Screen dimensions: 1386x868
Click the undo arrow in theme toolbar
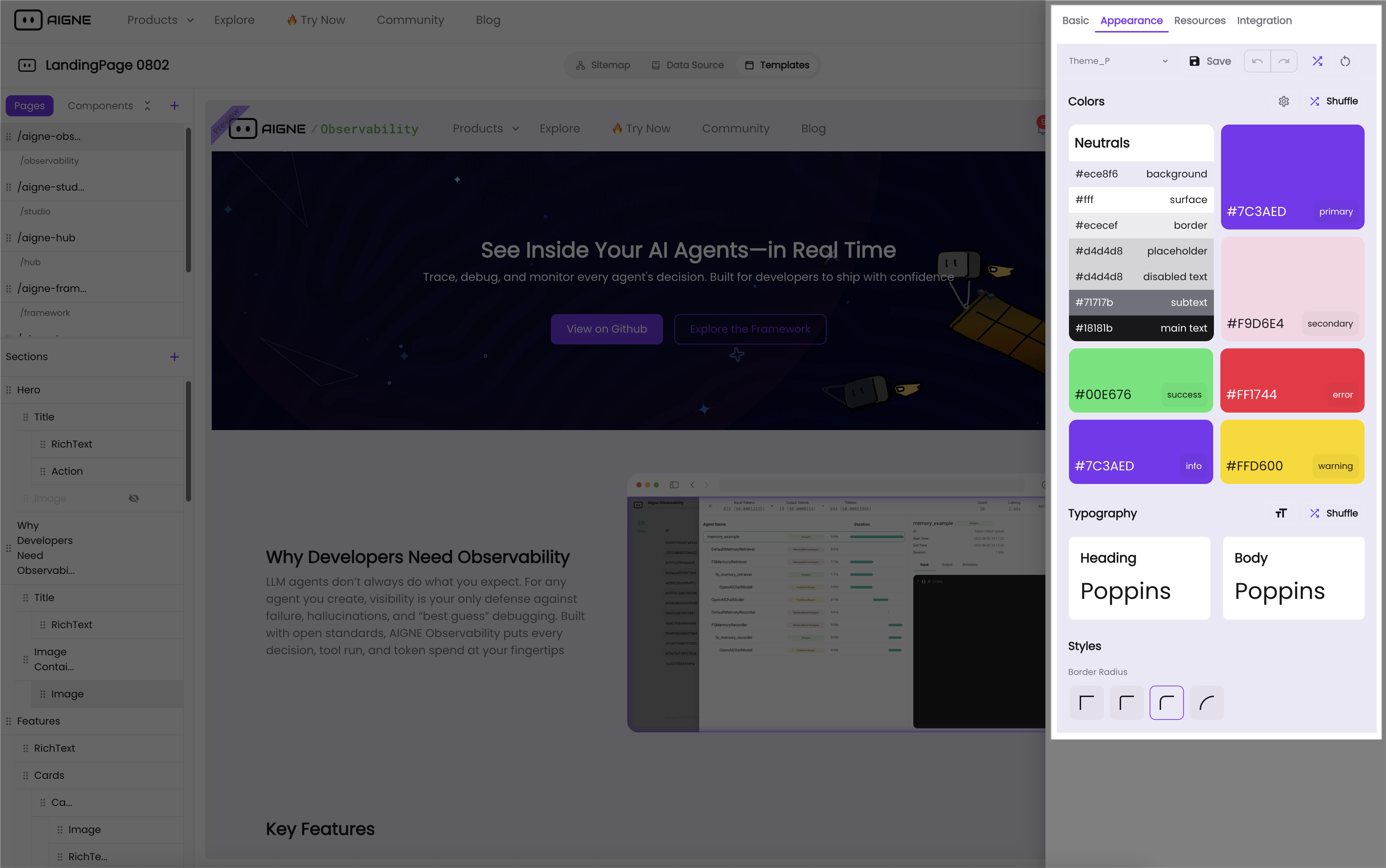1257,61
